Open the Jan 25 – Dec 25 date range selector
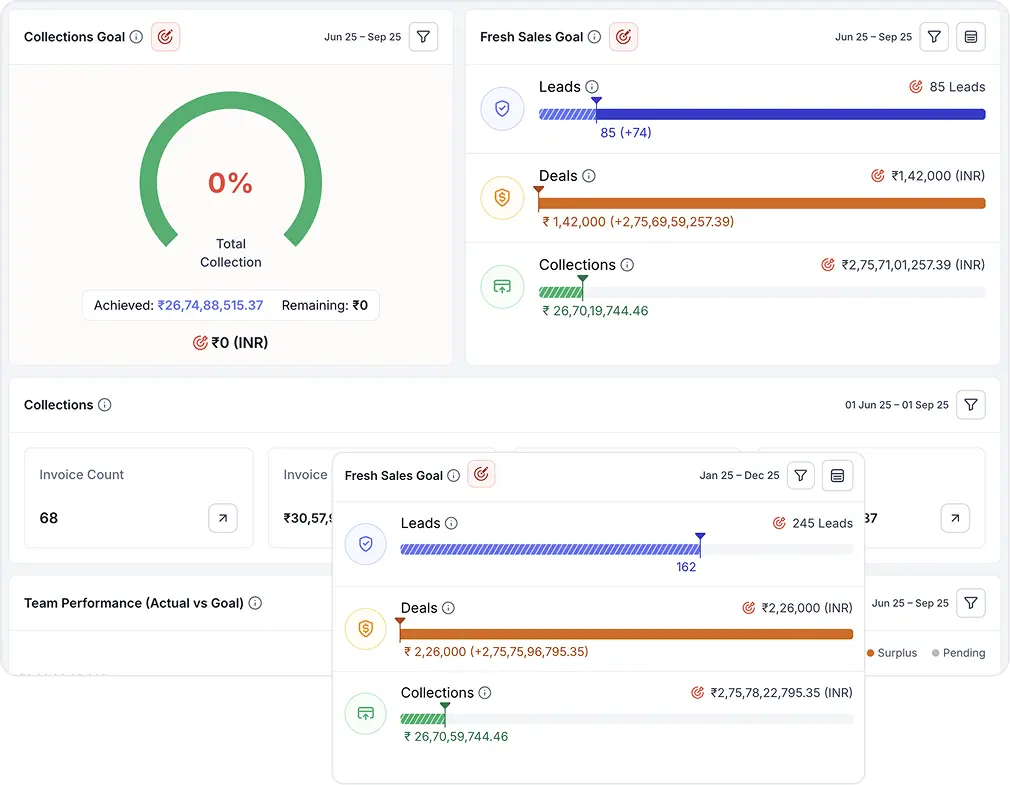This screenshot has width=1010, height=785. [740, 476]
